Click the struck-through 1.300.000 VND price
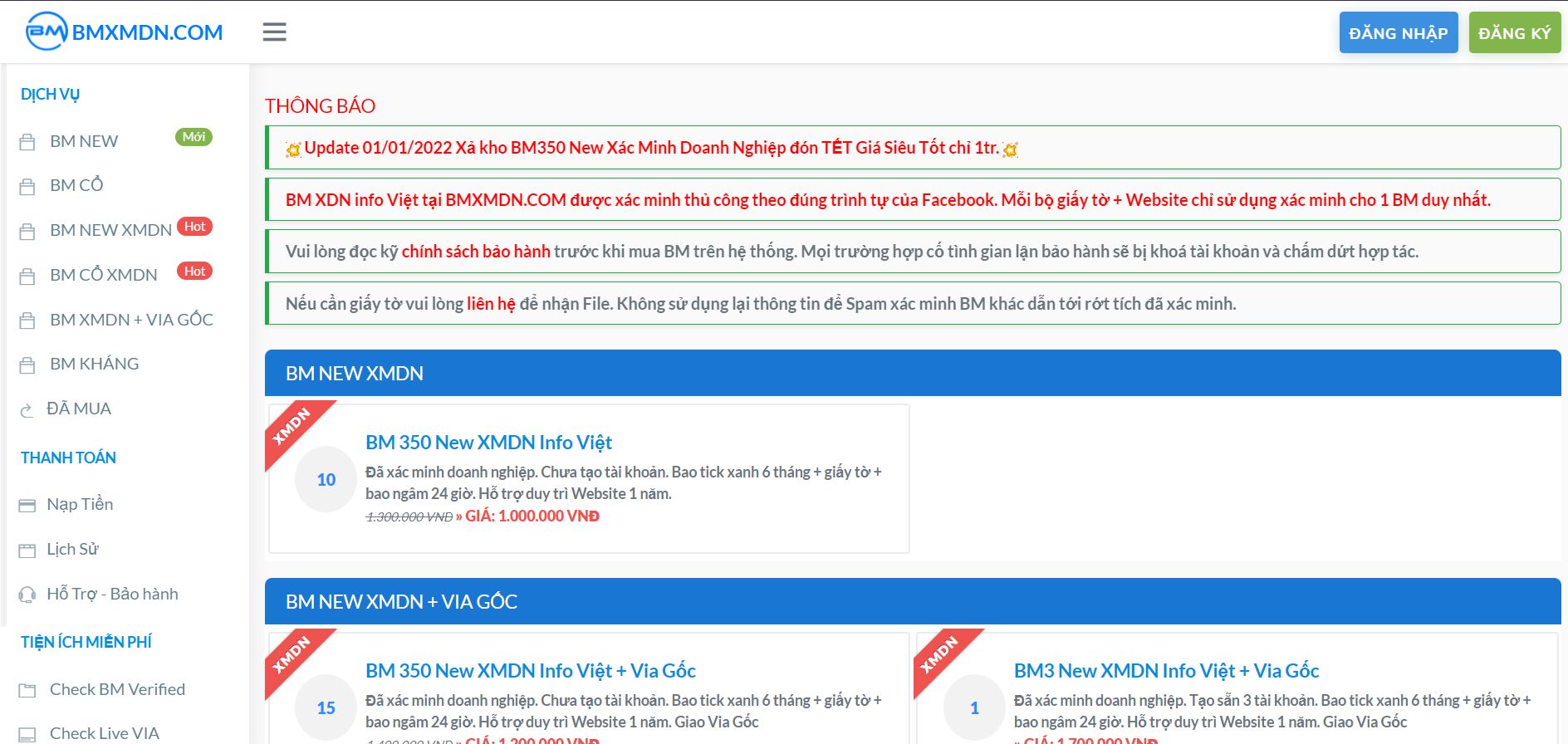 [x=409, y=516]
